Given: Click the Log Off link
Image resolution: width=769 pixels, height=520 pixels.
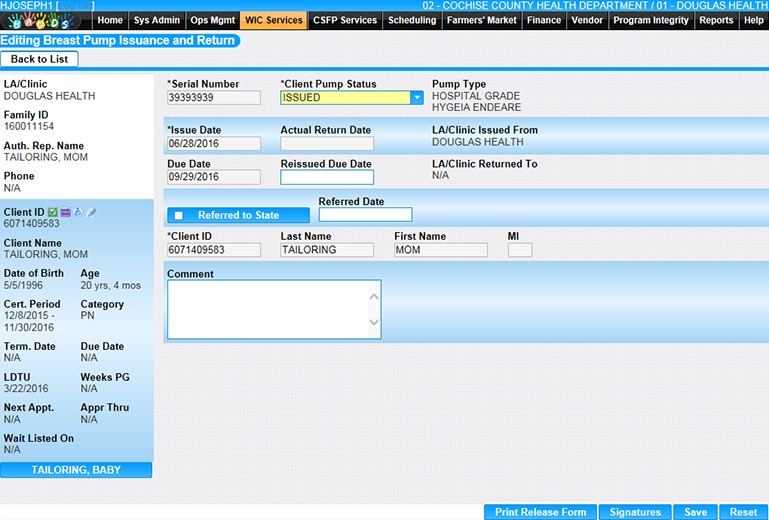Looking at the screenshot, I should (x=72, y=6).
